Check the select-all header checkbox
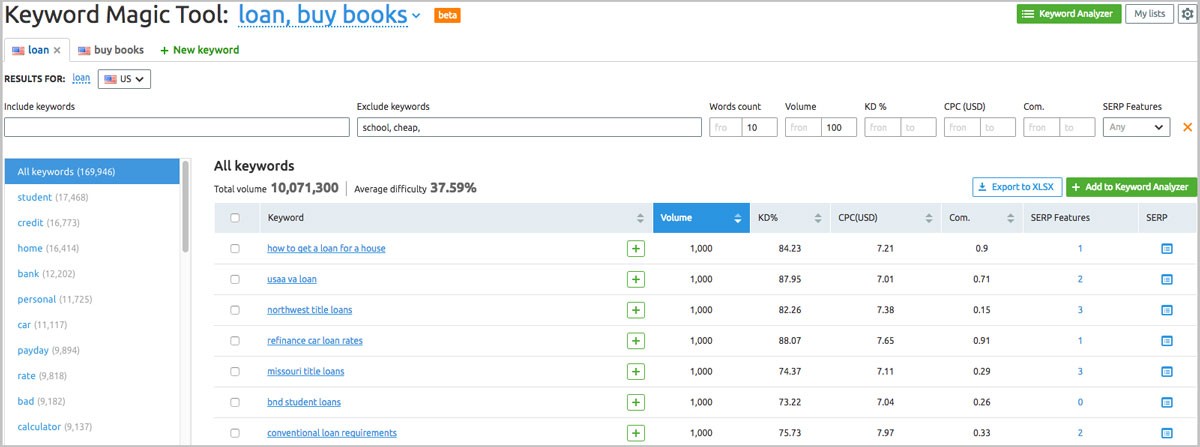Viewport: 1200px width, 447px height. (x=235, y=218)
